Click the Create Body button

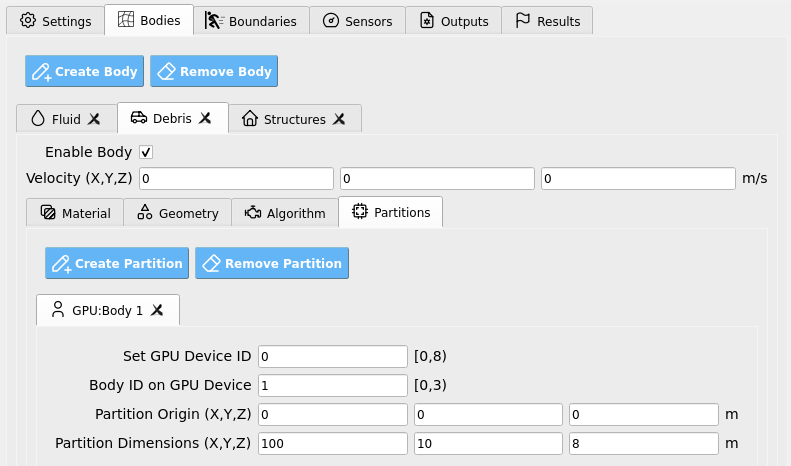[x=85, y=71]
